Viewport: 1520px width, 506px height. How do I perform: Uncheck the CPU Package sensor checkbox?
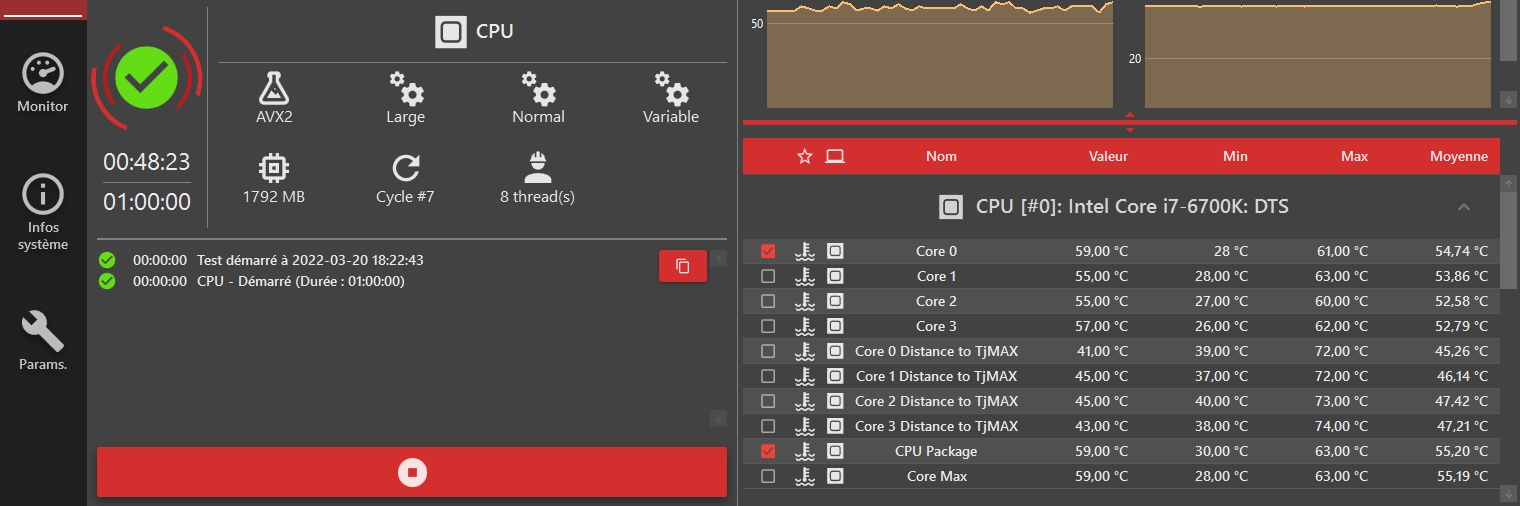tap(768, 451)
